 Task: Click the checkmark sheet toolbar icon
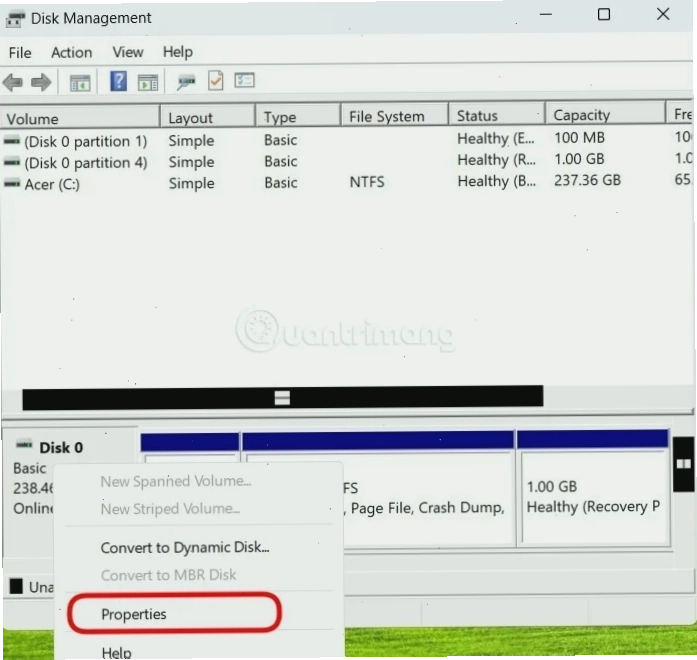point(216,81)
